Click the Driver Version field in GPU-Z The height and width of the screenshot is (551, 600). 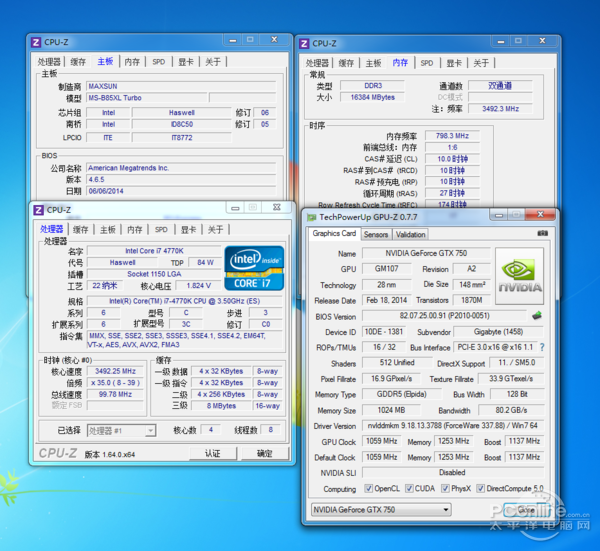tap(453, 425)
